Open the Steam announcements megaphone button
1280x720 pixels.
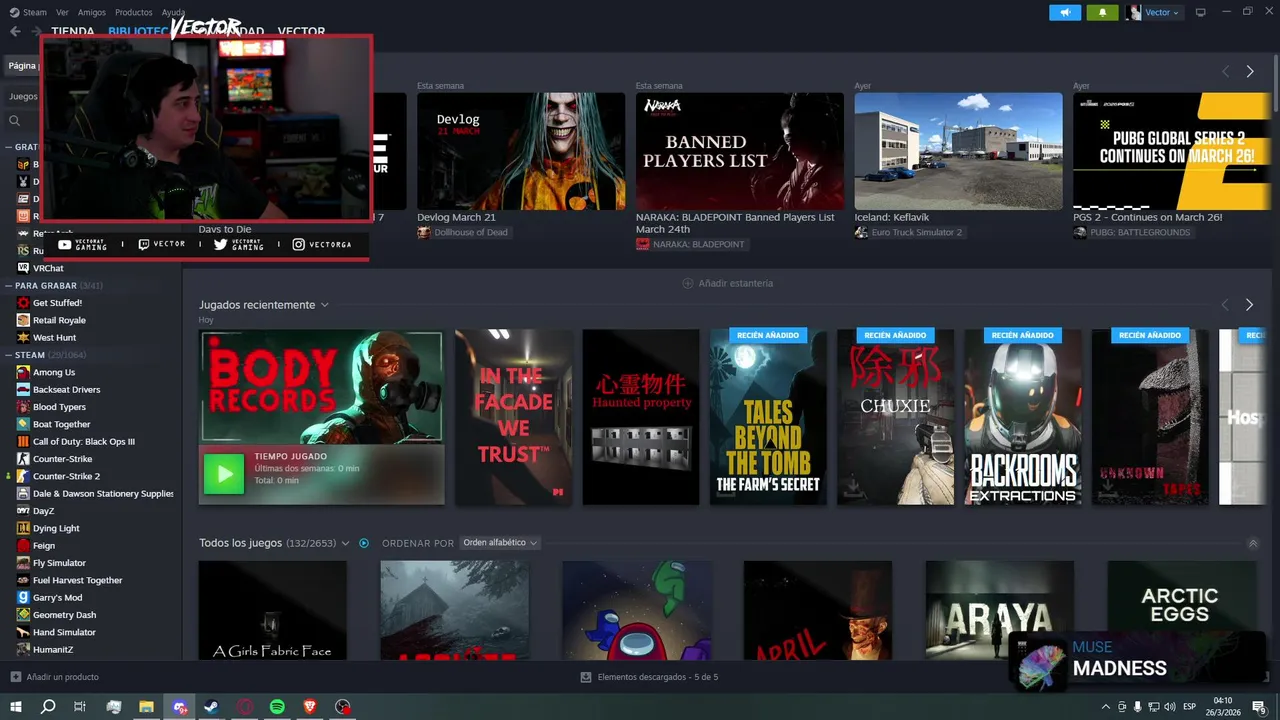point(1065,12)
